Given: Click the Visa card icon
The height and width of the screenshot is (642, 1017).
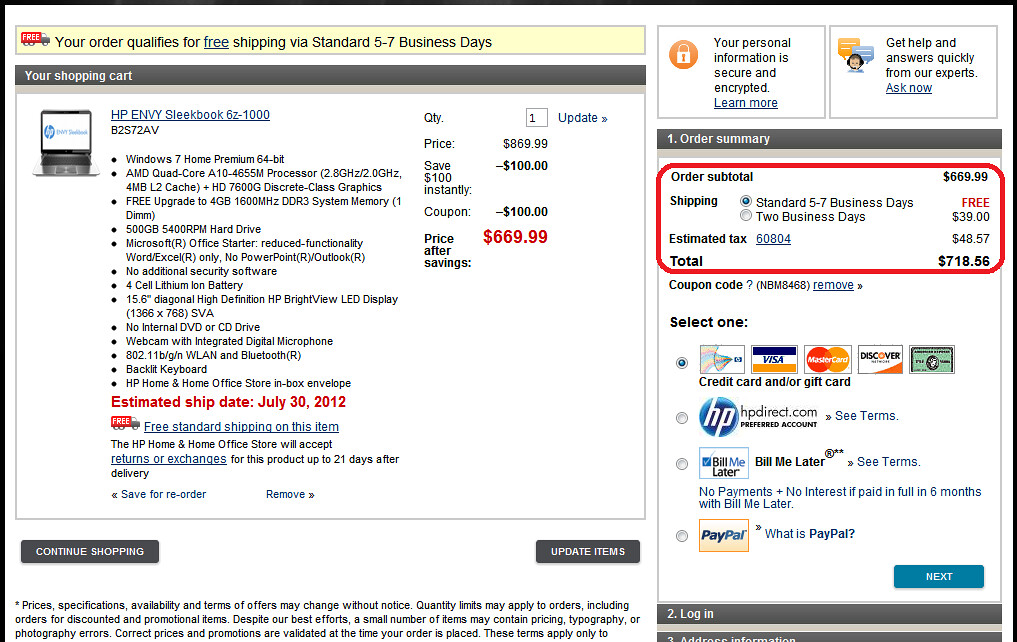Looking at the screenshot, I should point(774,359).
